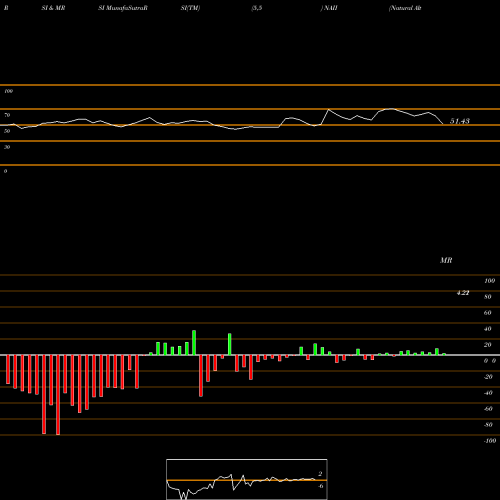
Task: Click the -100 label on MR axis
Action: [489, 441]
